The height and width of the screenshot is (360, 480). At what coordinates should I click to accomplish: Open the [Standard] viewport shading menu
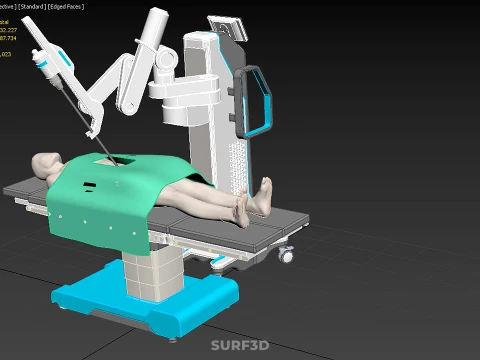(32, 7)
